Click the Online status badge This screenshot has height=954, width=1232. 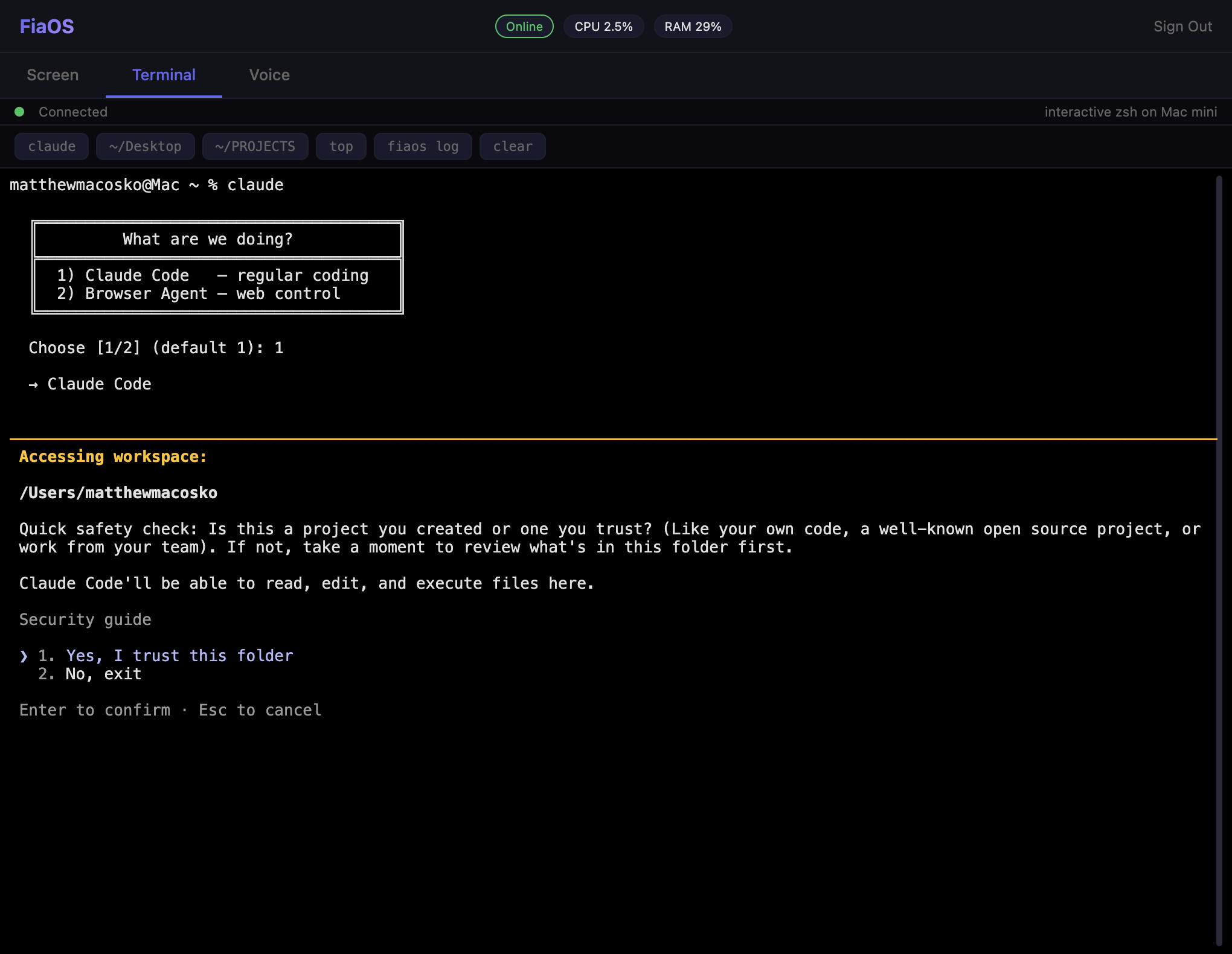(524, 27)
